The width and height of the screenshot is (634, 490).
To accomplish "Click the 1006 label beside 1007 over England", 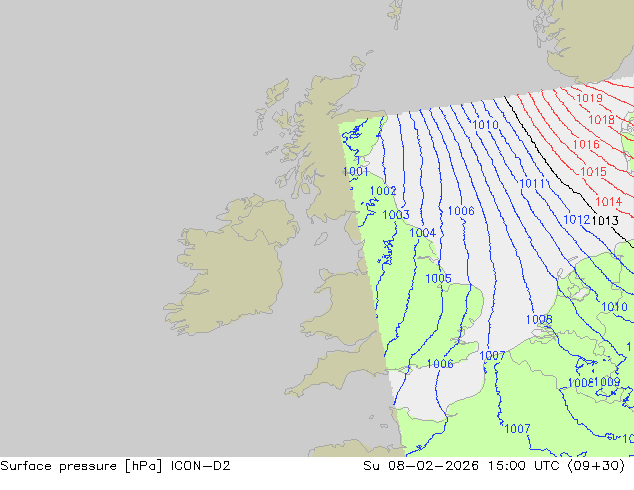I will pos(440,364).
